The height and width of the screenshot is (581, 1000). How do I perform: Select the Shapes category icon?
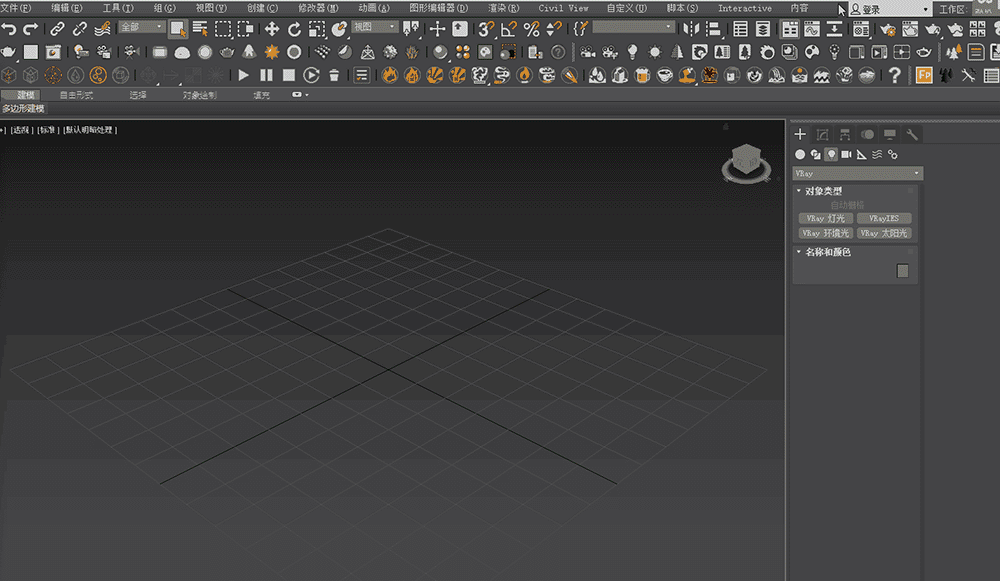pos(816,154)
